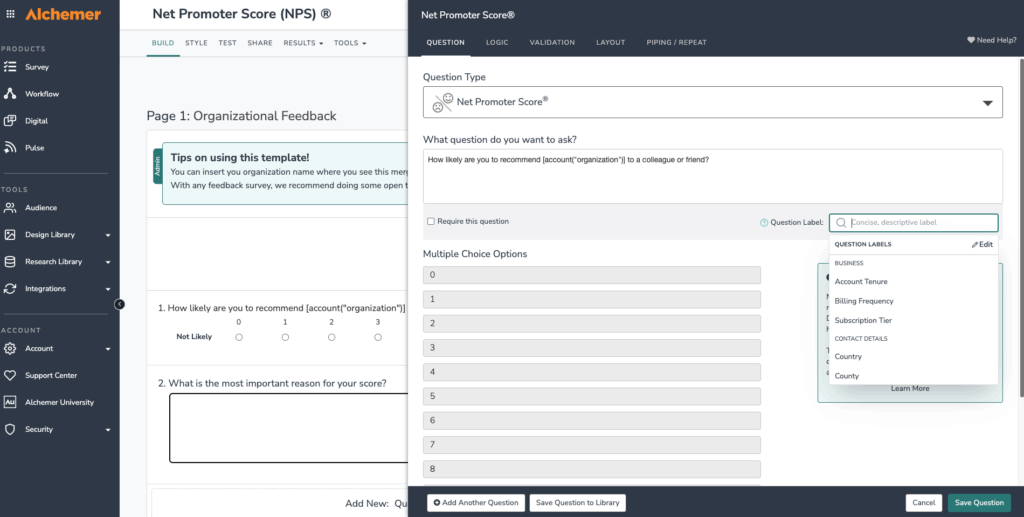The image size is (1024, 517).
Task: Collapse the sidebar with the arrow toggle
Action: (120, 304)
